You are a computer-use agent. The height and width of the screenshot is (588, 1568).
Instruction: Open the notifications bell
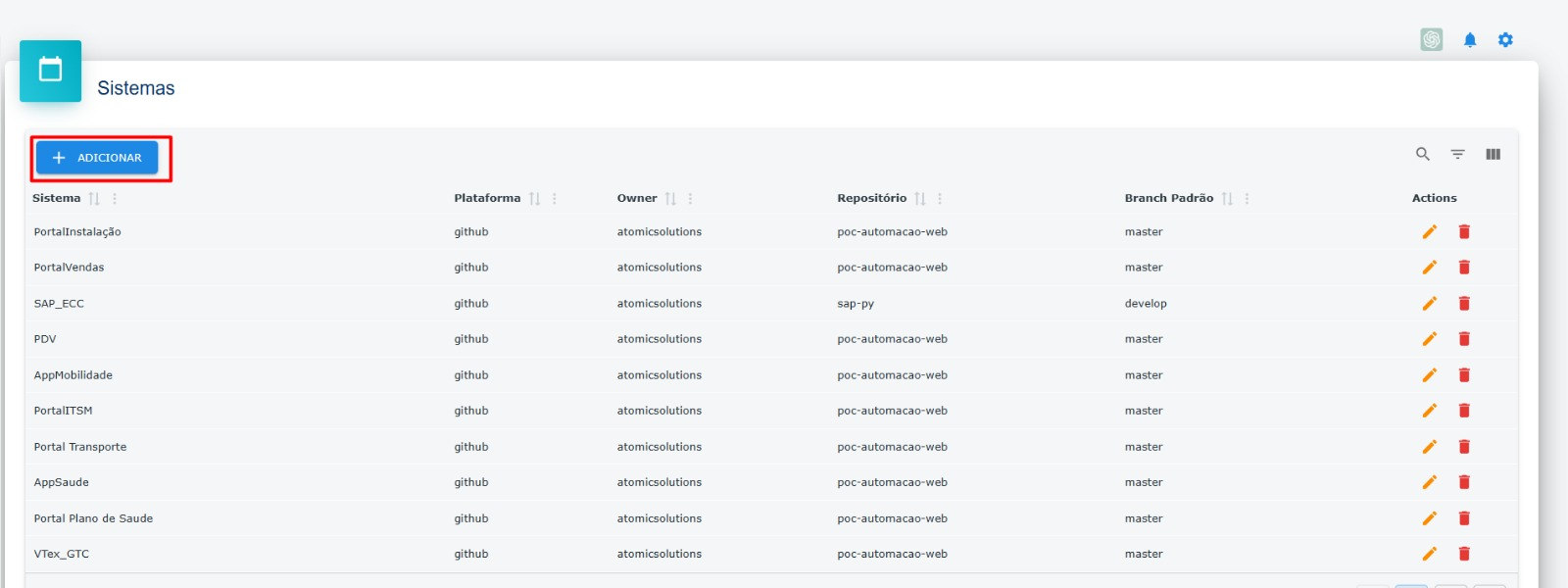(1470, 40)
